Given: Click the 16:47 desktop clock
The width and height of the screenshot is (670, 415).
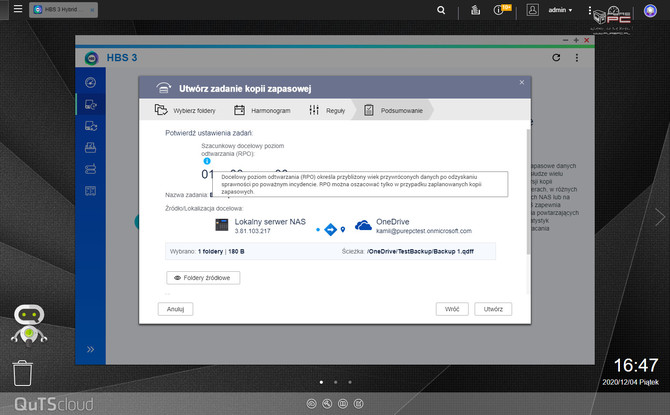Looking at the screenshot, I should (x=636, y=365).
